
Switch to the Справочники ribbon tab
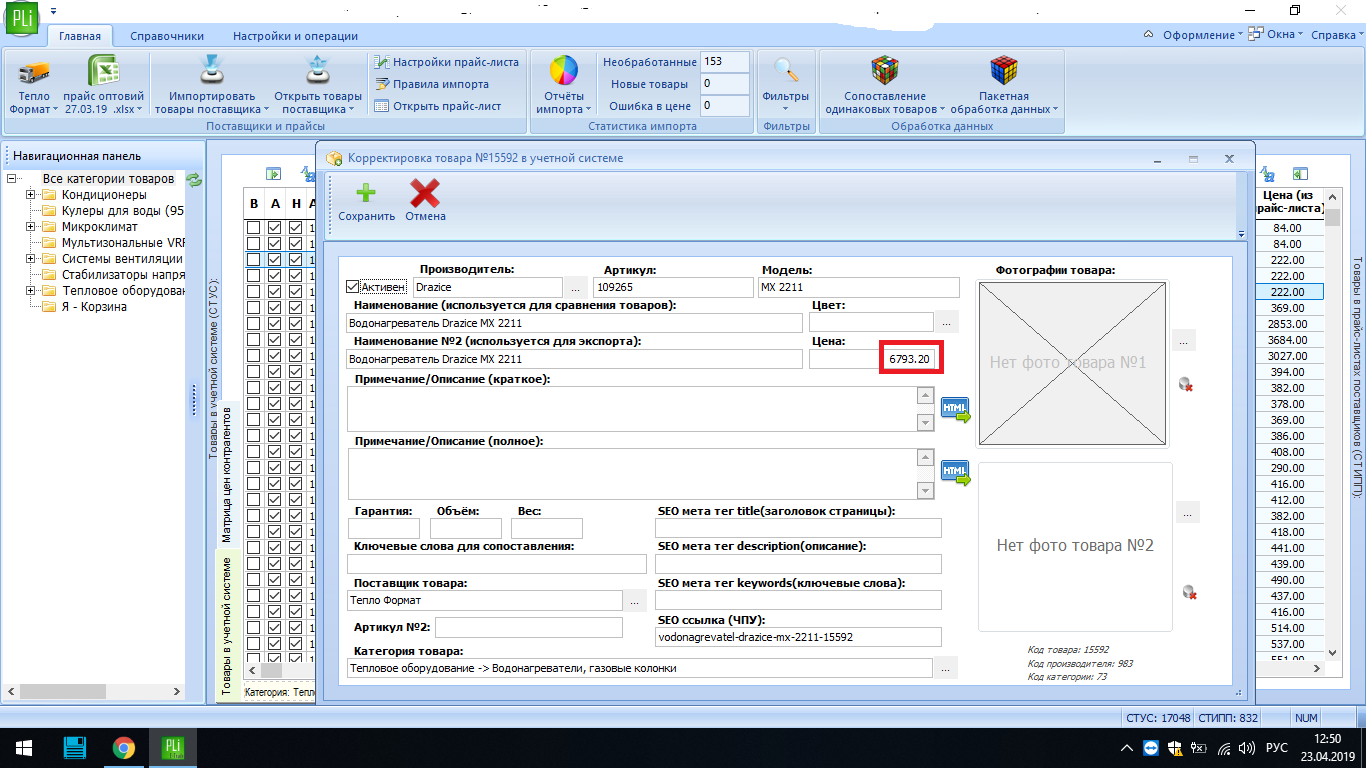(167, 36)
